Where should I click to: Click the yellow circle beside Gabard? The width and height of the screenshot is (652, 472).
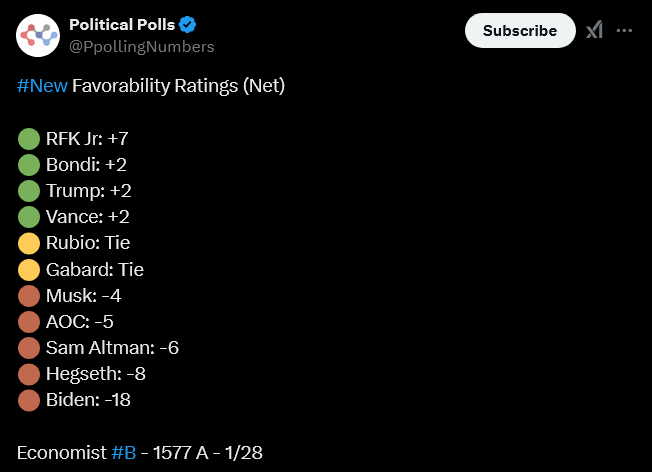(29, 269)
